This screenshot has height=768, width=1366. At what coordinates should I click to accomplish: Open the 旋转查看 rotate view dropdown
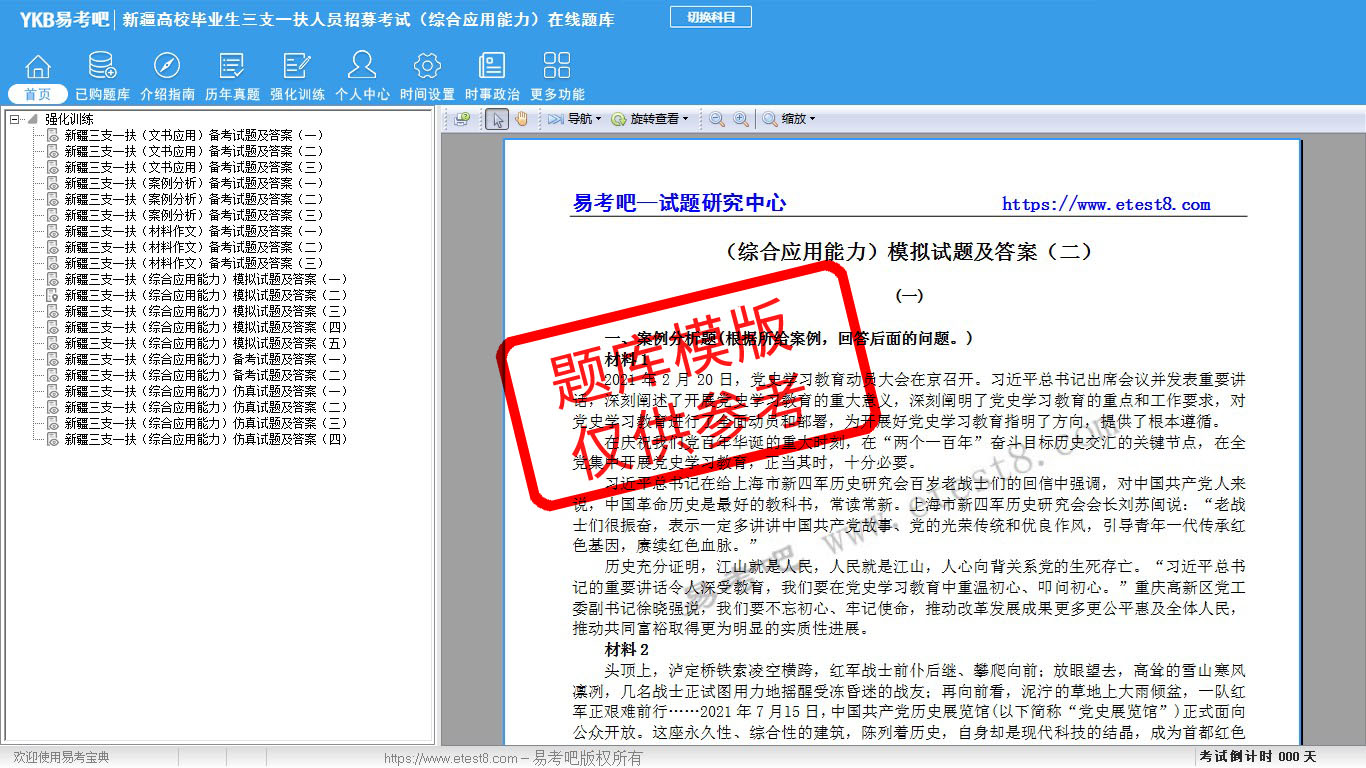coord(650,119)
